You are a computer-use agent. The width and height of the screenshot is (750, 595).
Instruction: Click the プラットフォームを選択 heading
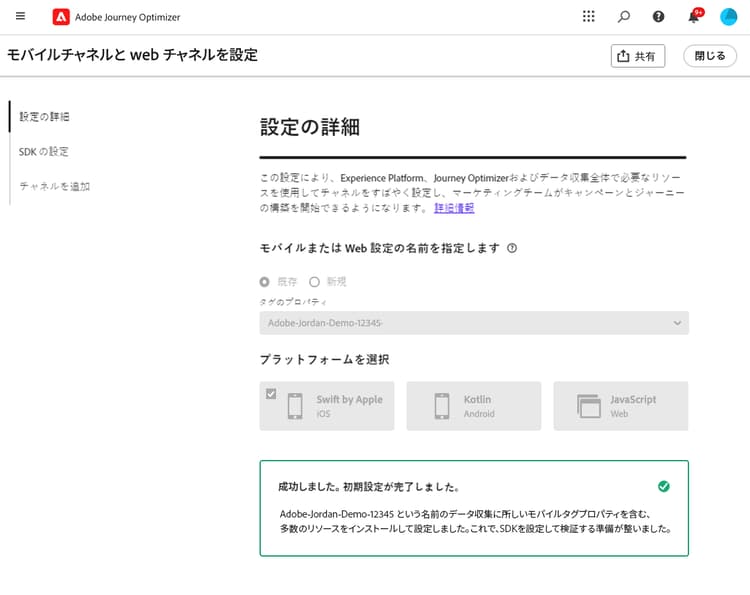click(324, 359)
